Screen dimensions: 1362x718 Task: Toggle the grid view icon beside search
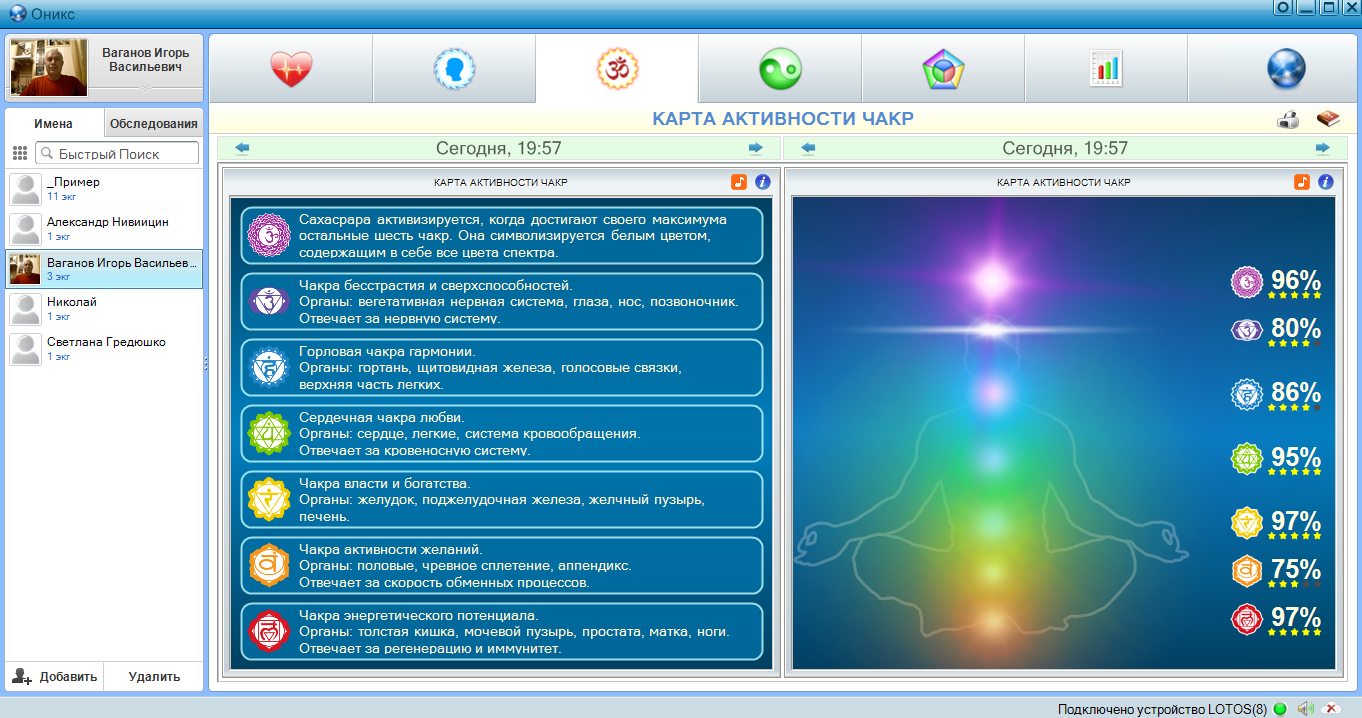pyautogui.click(x=20, y=153)
